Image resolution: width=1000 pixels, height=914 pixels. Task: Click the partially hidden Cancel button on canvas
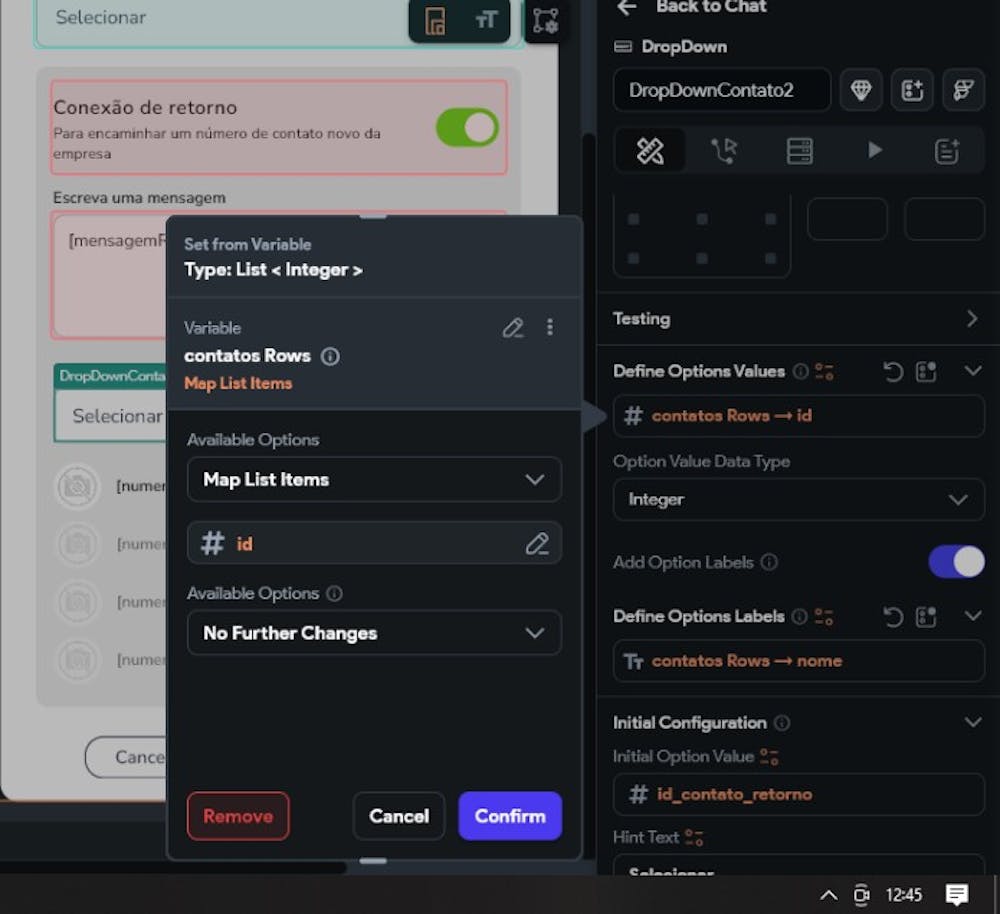(x=126, y=757)
